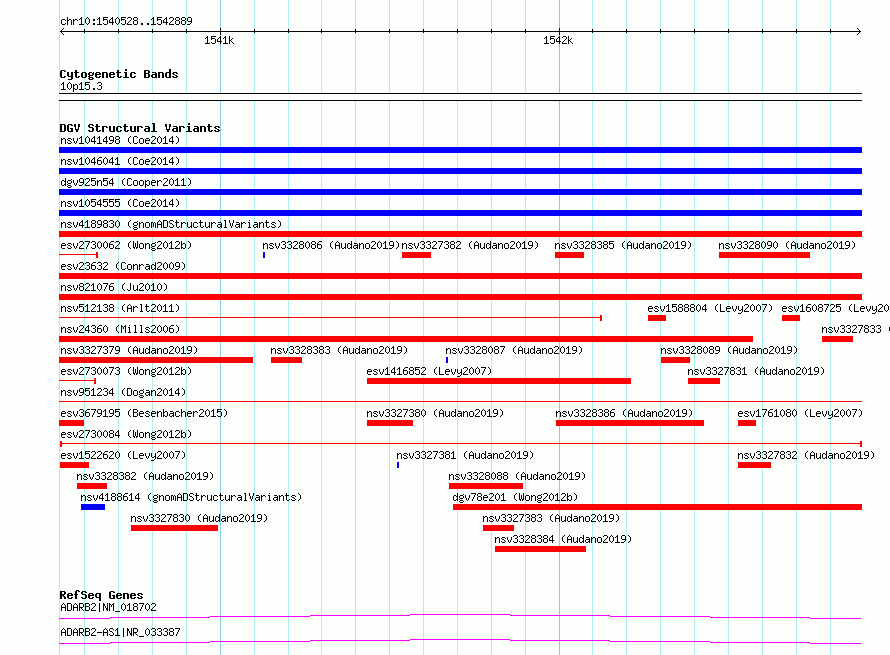Viewport: 890px width, 655px height.
Task: Select esv2730084 (Wong2012b) variant
Action: (126, 434)
